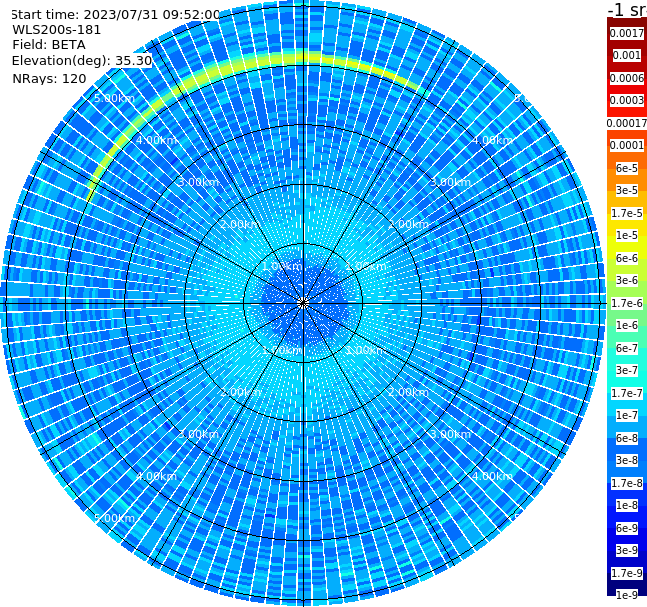
Task: Click the 1e-5 colorbar label
Action: 627,235
